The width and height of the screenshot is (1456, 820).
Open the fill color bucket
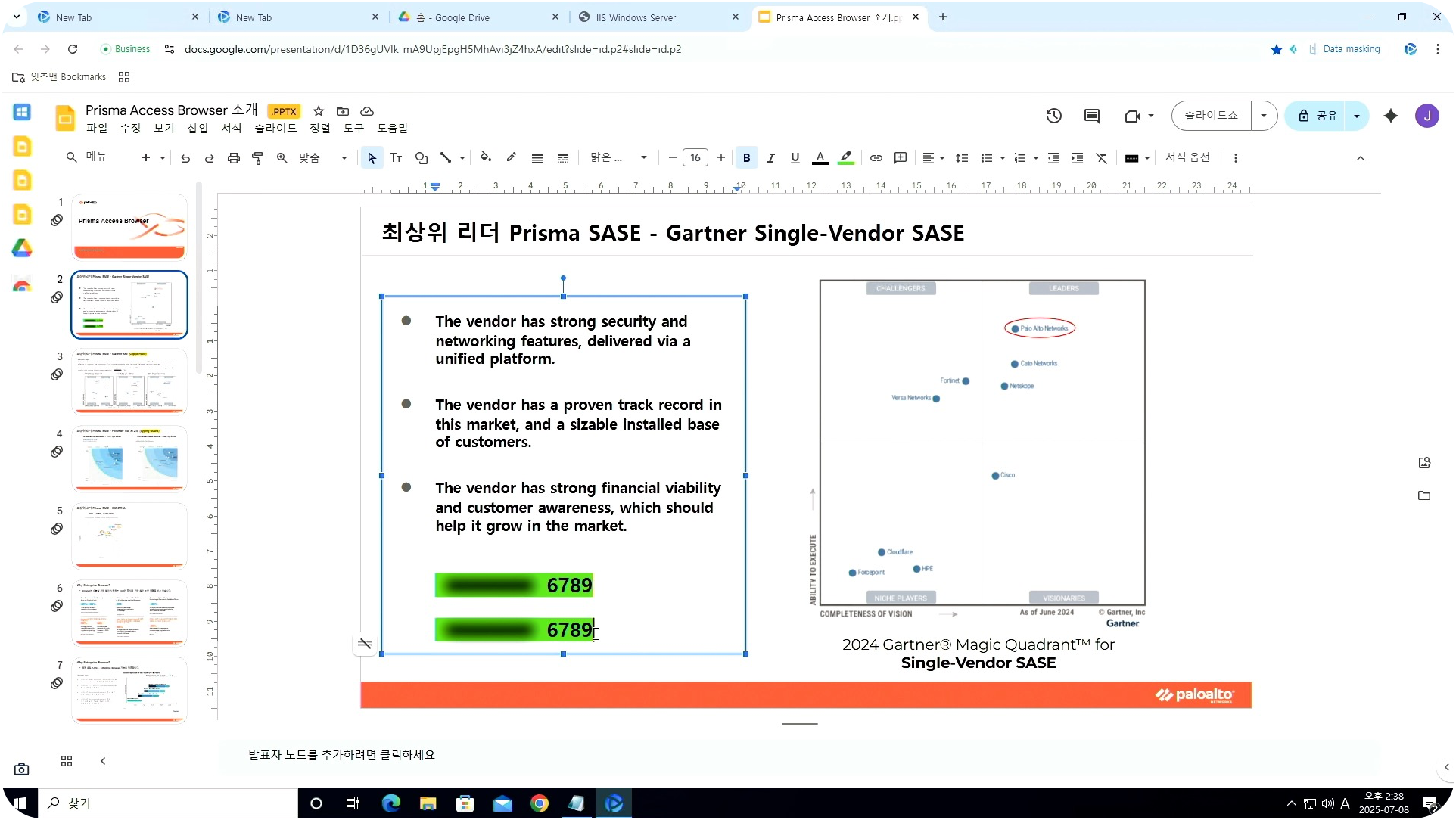pos(486,157)
